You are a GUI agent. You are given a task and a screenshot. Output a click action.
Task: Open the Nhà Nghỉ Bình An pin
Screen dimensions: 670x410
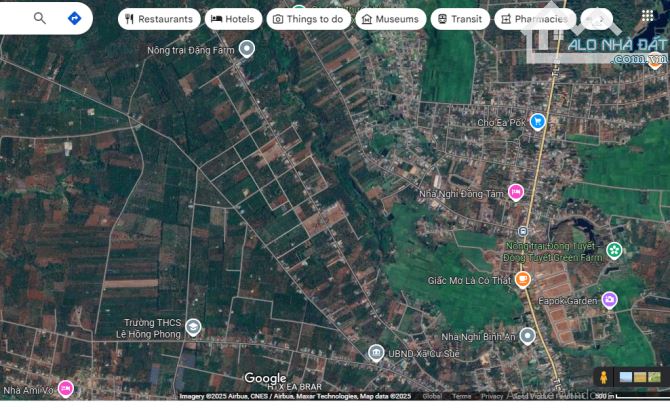click(x=527, y=336)
